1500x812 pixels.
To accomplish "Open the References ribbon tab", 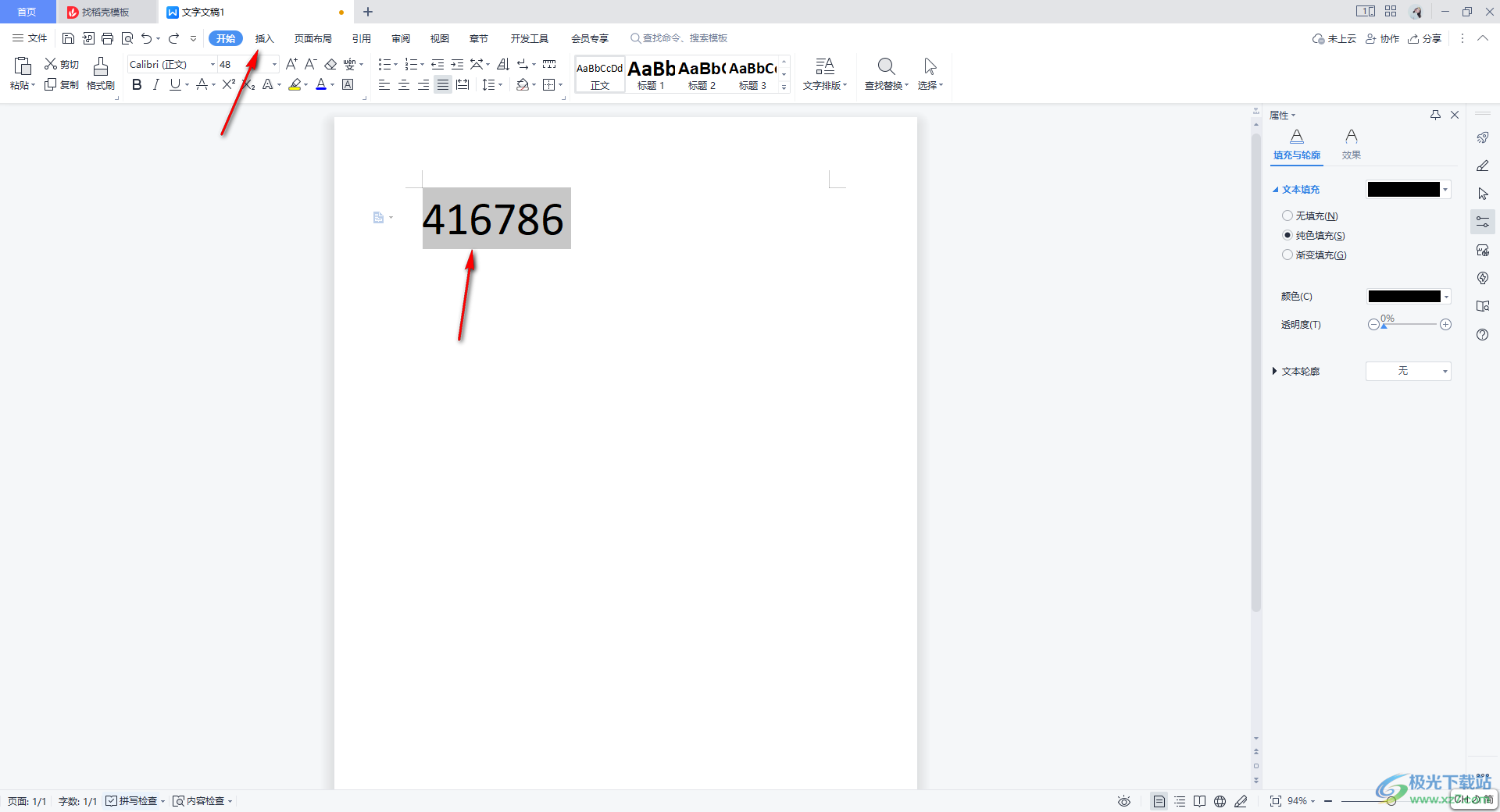I will click(362, 38).
